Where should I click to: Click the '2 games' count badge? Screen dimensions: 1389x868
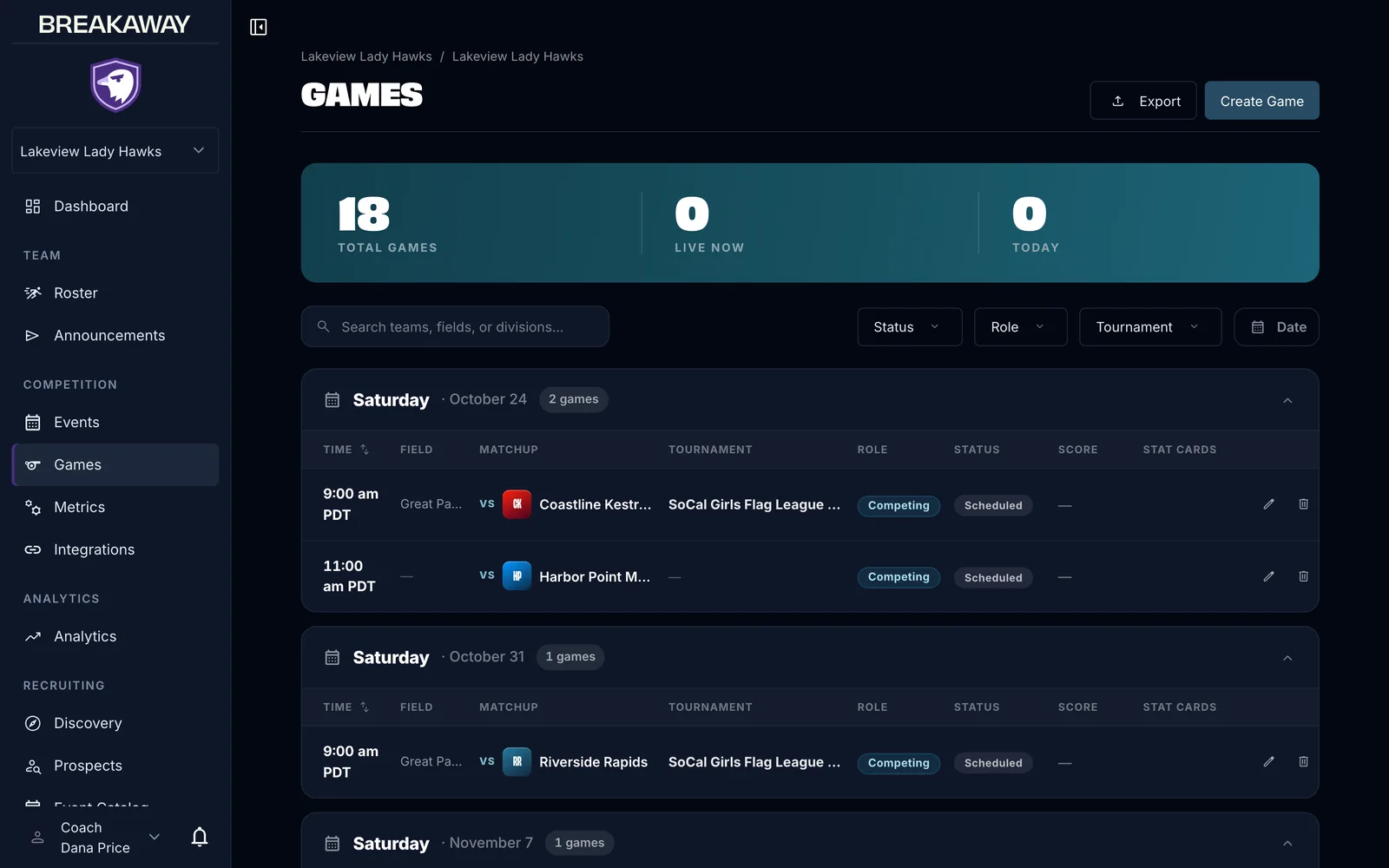tap(574, 399)
